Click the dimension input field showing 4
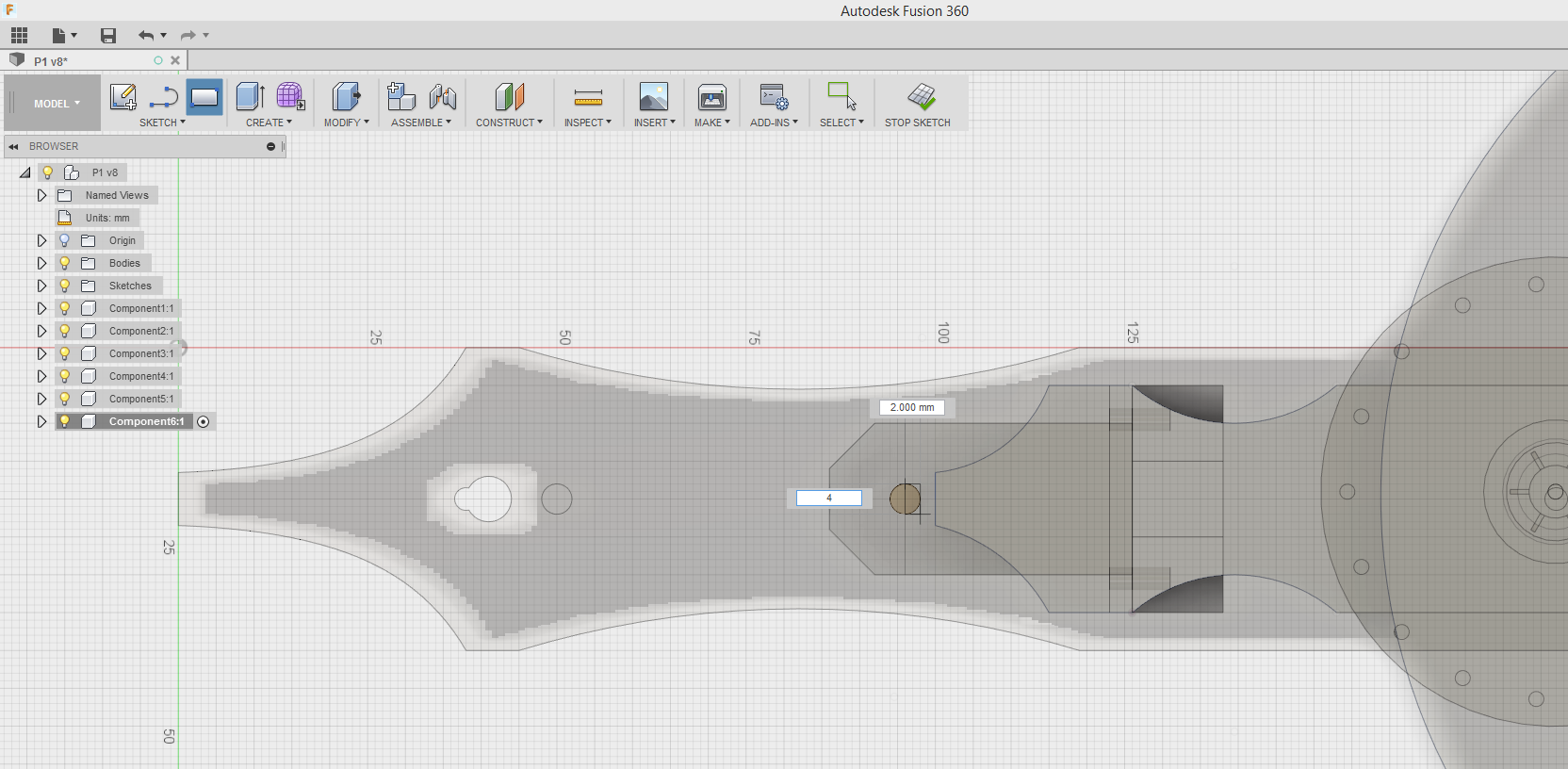Image resolution: width=1568 pixels, height=769 pixels. 829,498
